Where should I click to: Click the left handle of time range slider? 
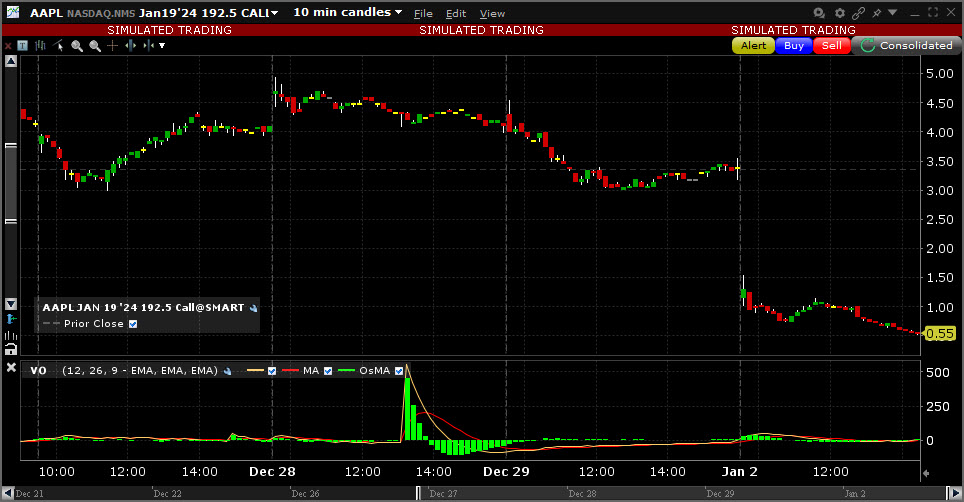click(418, 493)
